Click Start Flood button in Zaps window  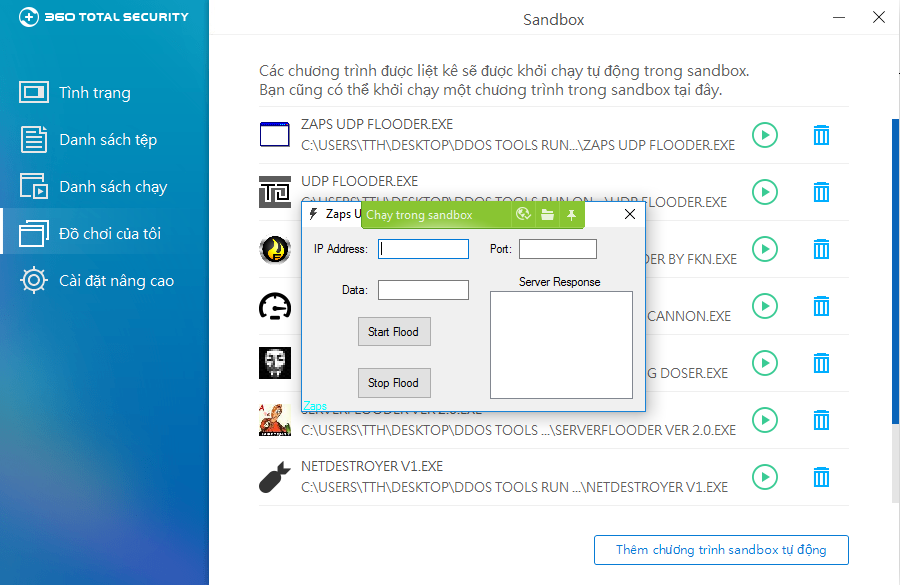(x=394, y=332)
